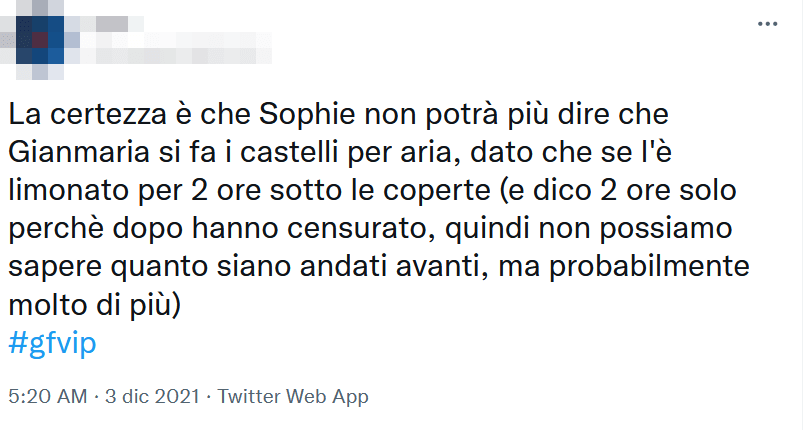The width and height of the screenshot is (806, 430).
Task: Click the 5:20 AM timestamp
Action: [x=46, y=397]
